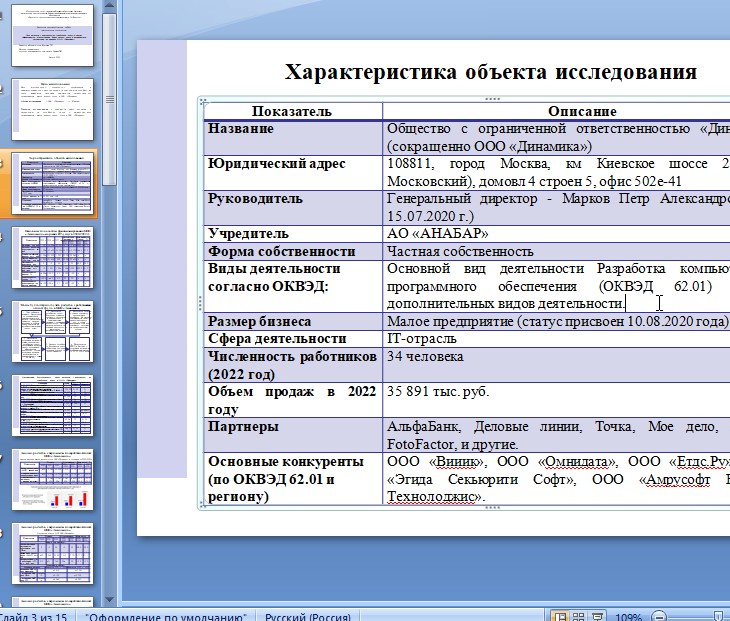Screen dimensions: 730x621
Task: Click the 'Юридический адрес' cell
Action: pyautogui.click(x=293, y=173)
